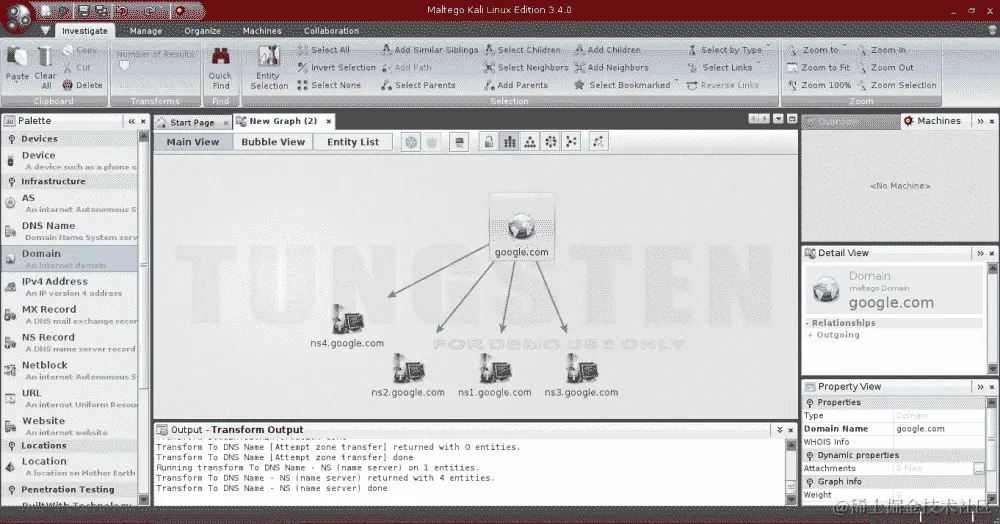
Task: Switch to Main View mode
Action: [193, 142]
